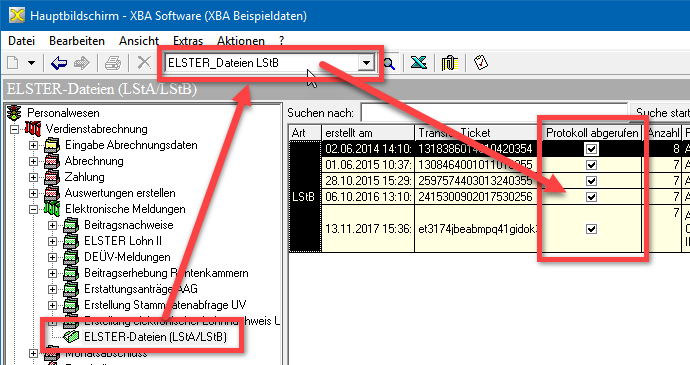Click the Beitragsnachweise green folder icon
This screenshot has height=365, width=690.
(71, 225)
